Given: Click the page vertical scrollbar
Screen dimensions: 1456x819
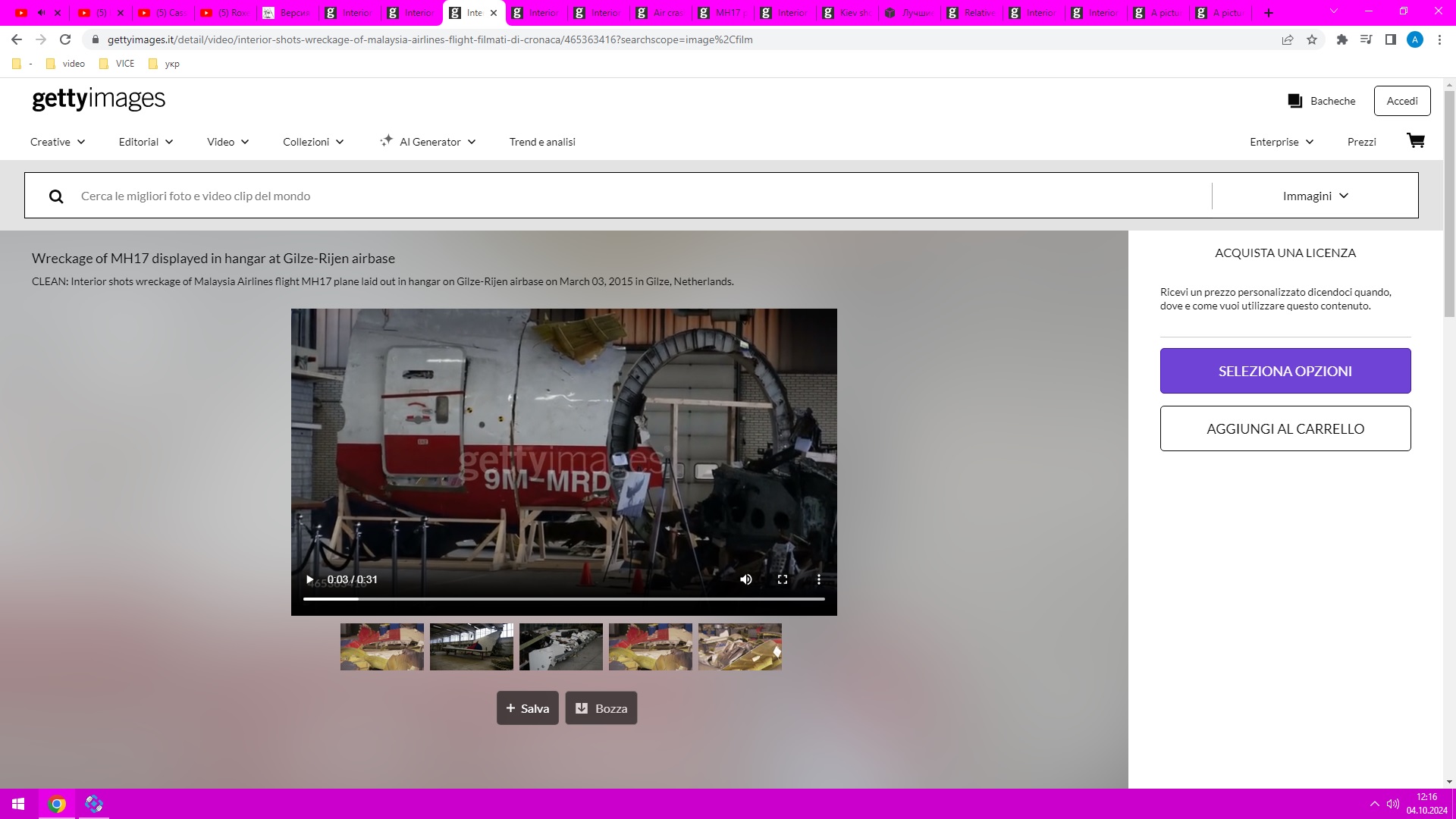Looking at the screenshot, I should point(1449,205).
